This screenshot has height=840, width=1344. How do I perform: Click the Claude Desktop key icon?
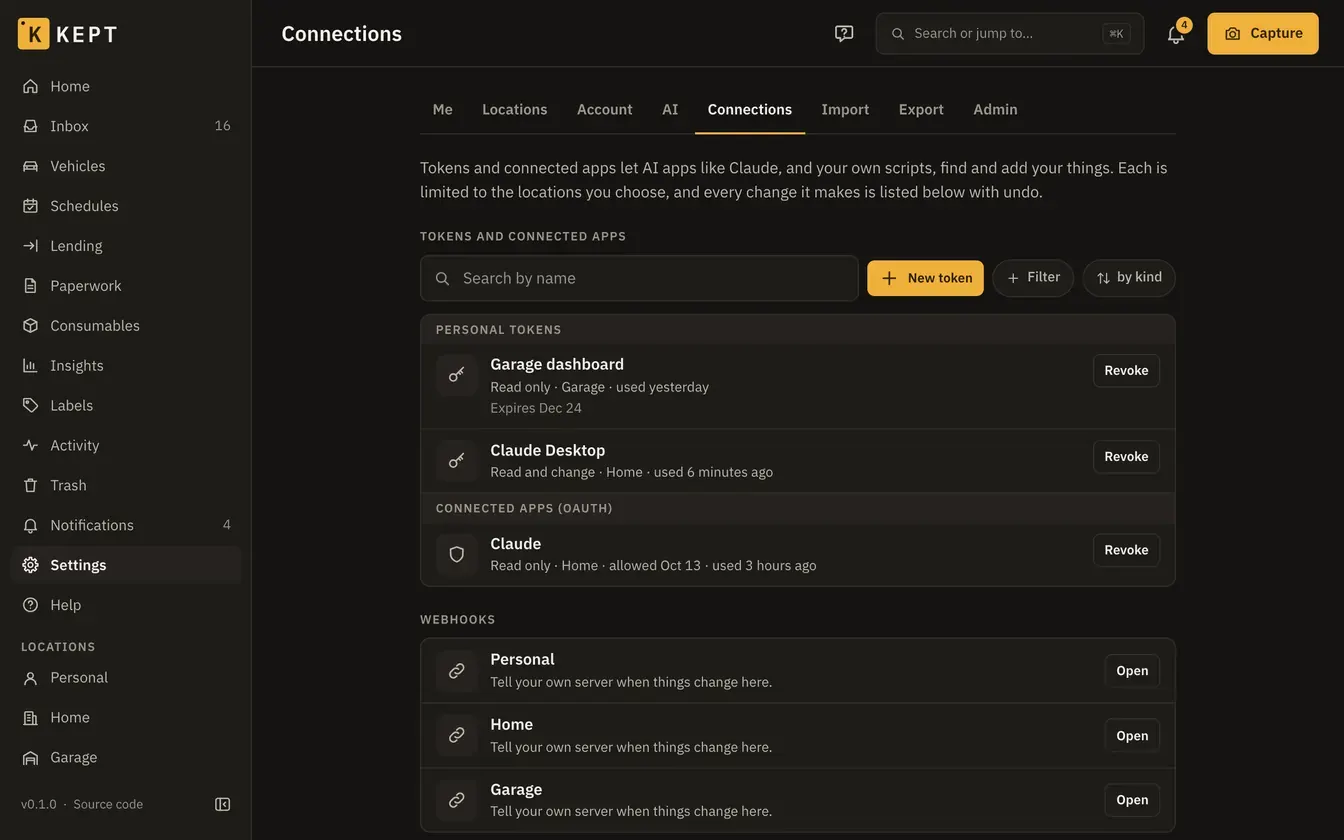click(457, 461)
